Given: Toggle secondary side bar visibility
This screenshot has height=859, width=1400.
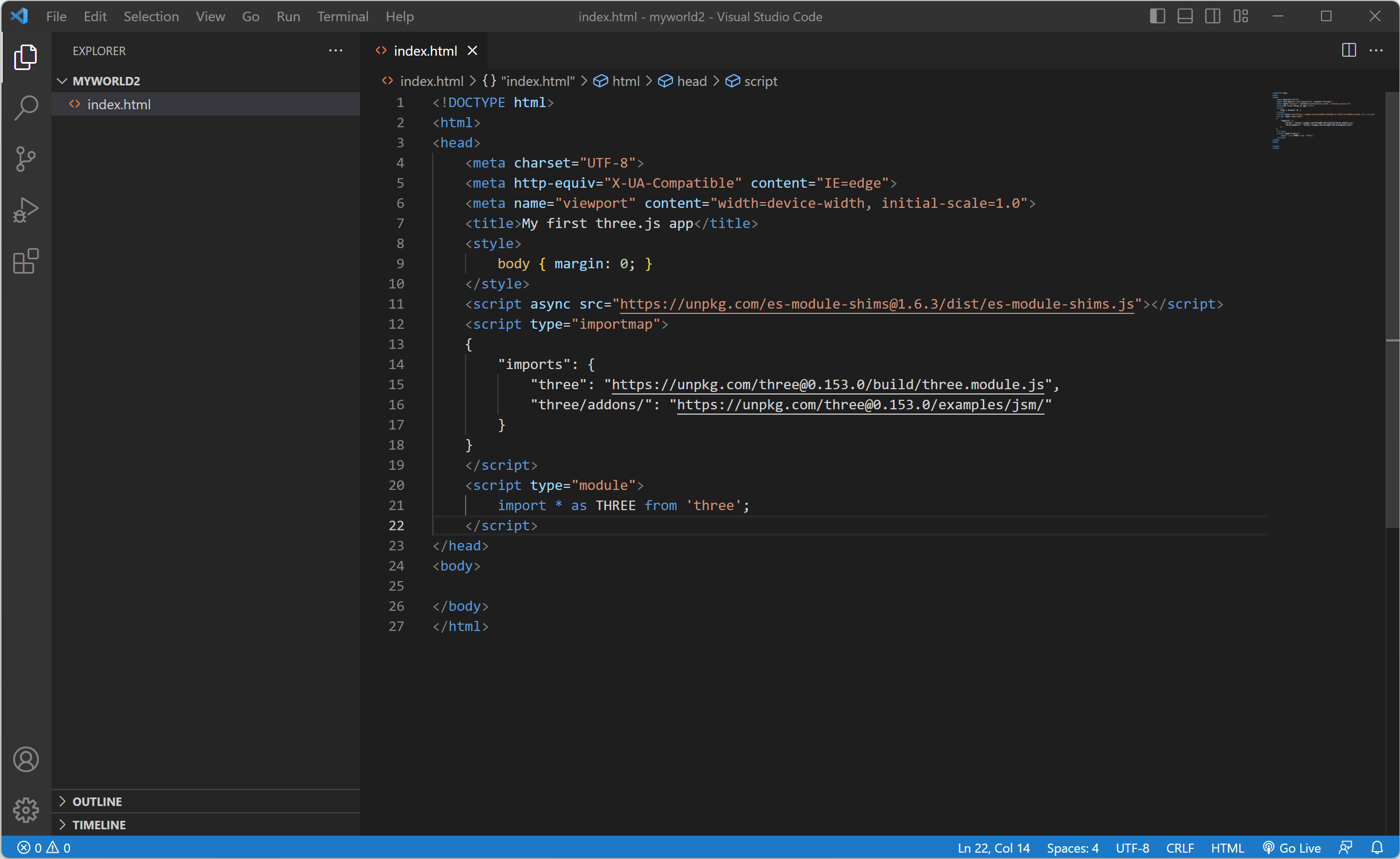Looking at the screenshot, I should [1212, 16].
